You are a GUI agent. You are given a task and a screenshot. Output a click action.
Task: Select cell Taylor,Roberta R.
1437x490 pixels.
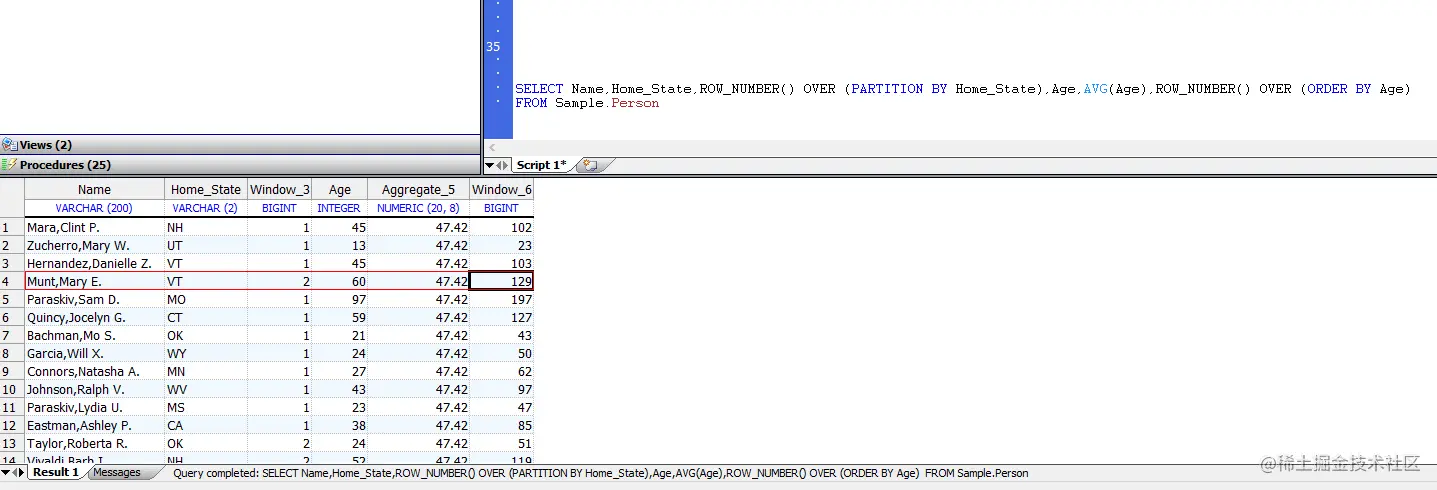pyautogui.click(x=94, y=443)
